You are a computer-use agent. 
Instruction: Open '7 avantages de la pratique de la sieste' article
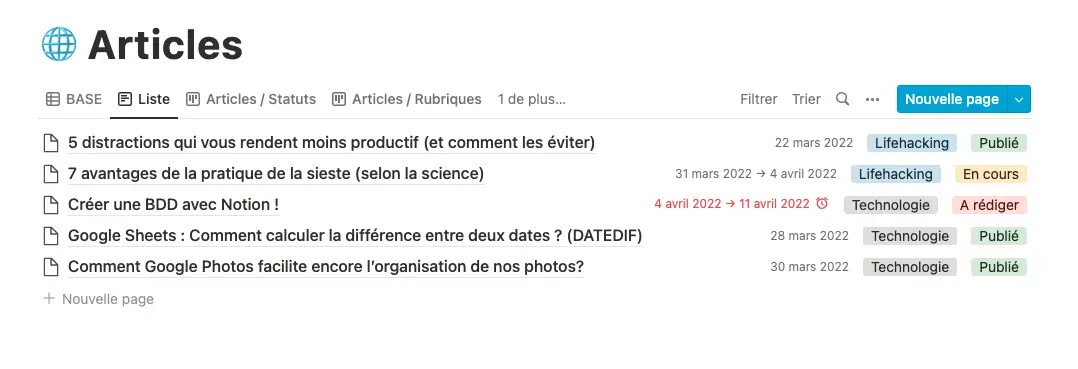(276, 174)
